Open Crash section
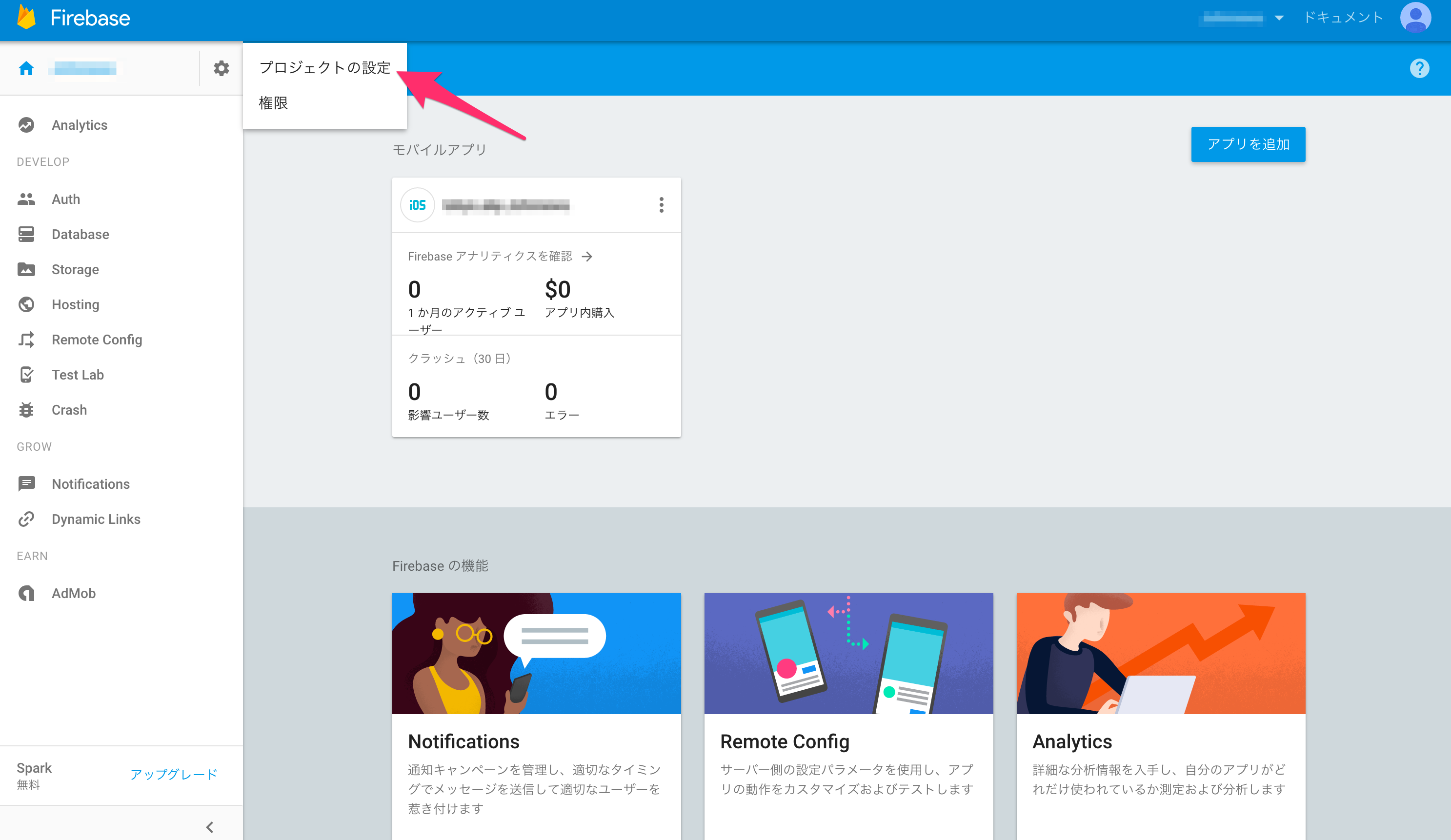The width and height of the screenshot is (1451, 840). (x=69, y=410)
